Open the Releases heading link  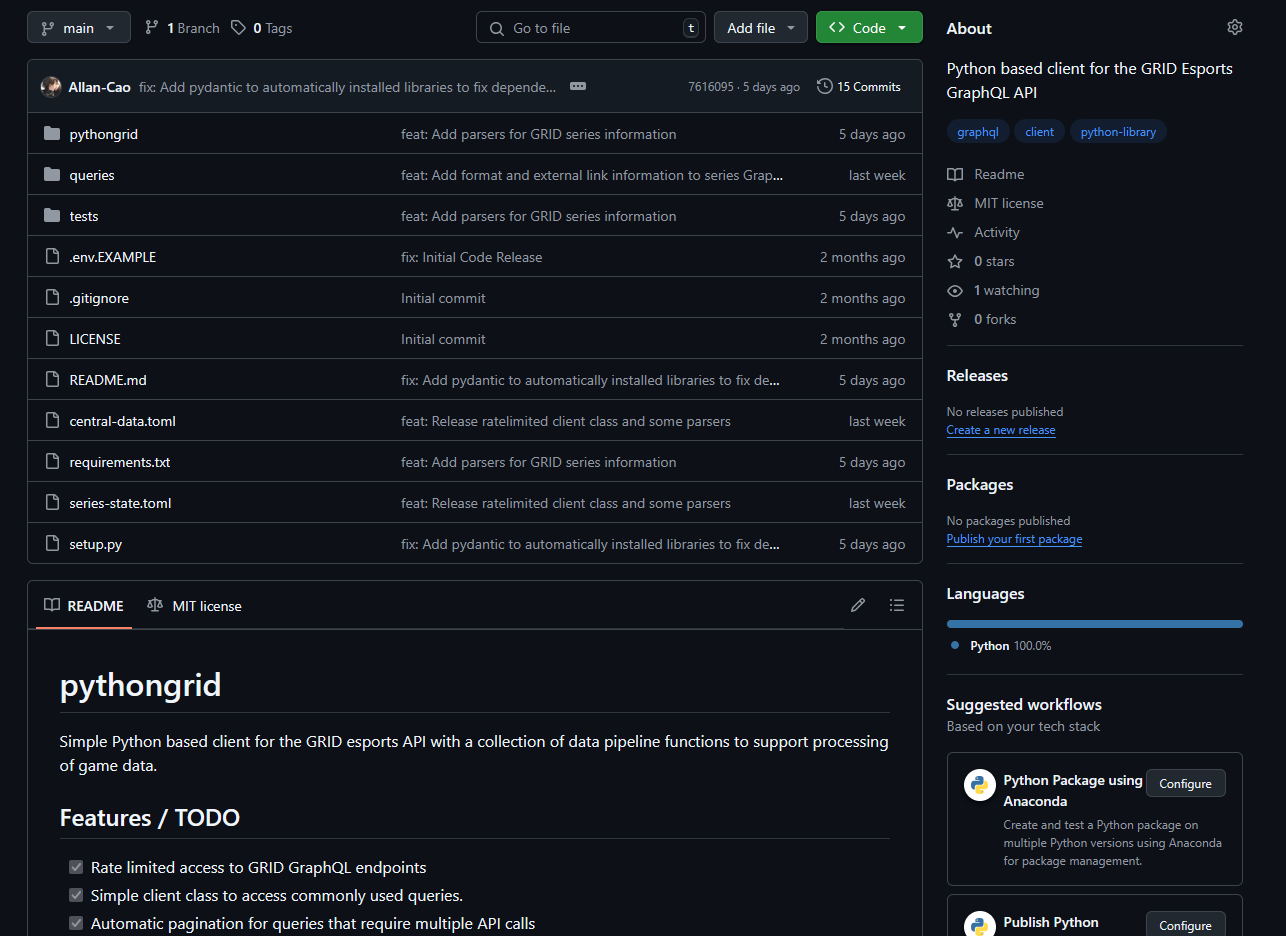pos(977,376)
